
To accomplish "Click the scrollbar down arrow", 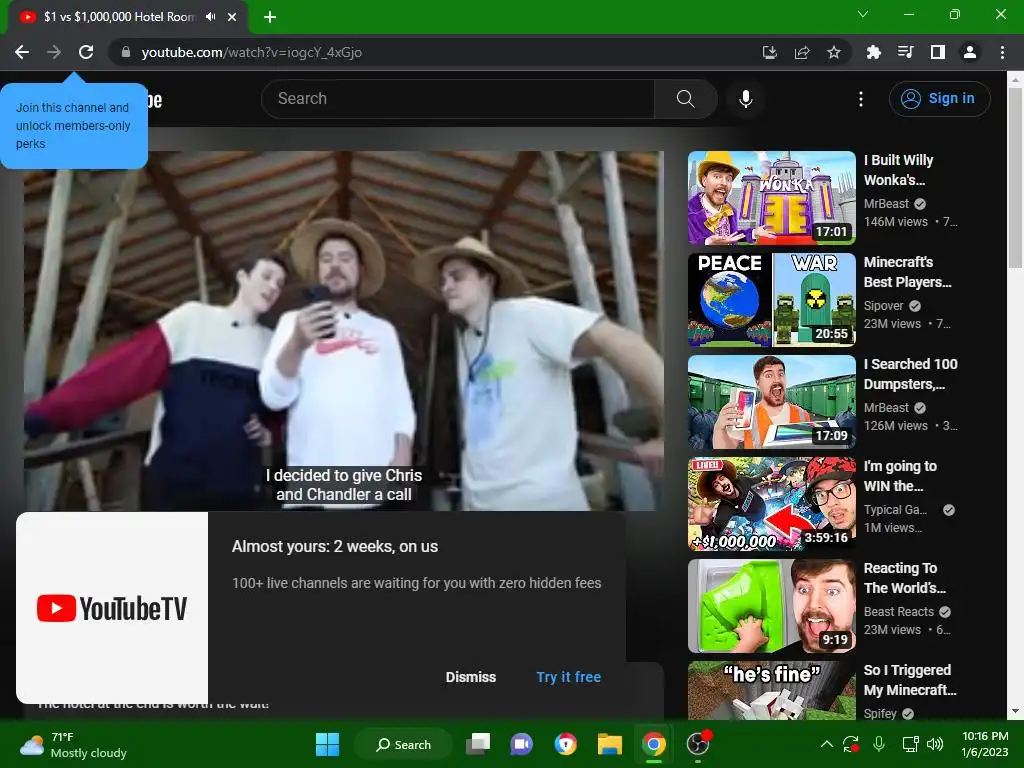I will pos(1015,711).
